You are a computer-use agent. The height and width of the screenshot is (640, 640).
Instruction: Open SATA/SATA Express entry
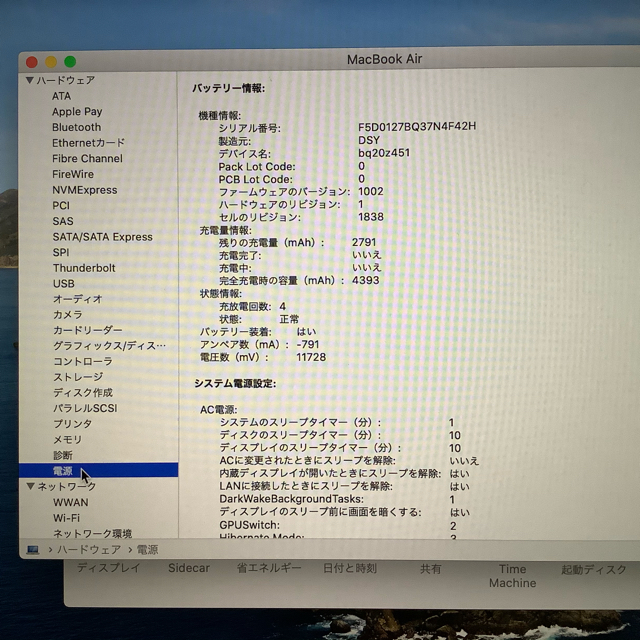click(102, 237)
